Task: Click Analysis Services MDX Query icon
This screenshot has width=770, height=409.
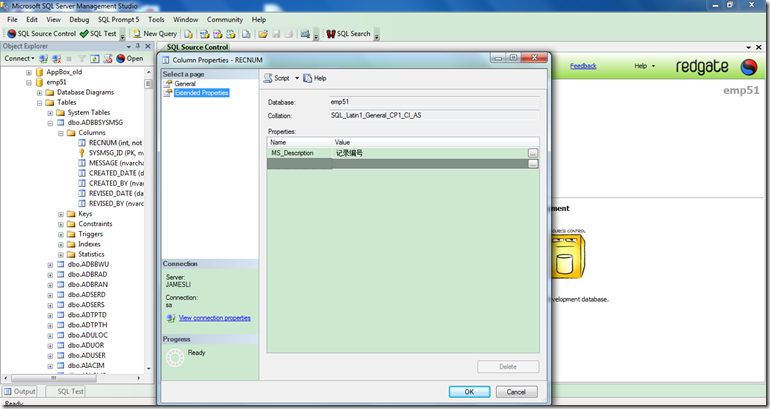Action: [x=205, y=34]
